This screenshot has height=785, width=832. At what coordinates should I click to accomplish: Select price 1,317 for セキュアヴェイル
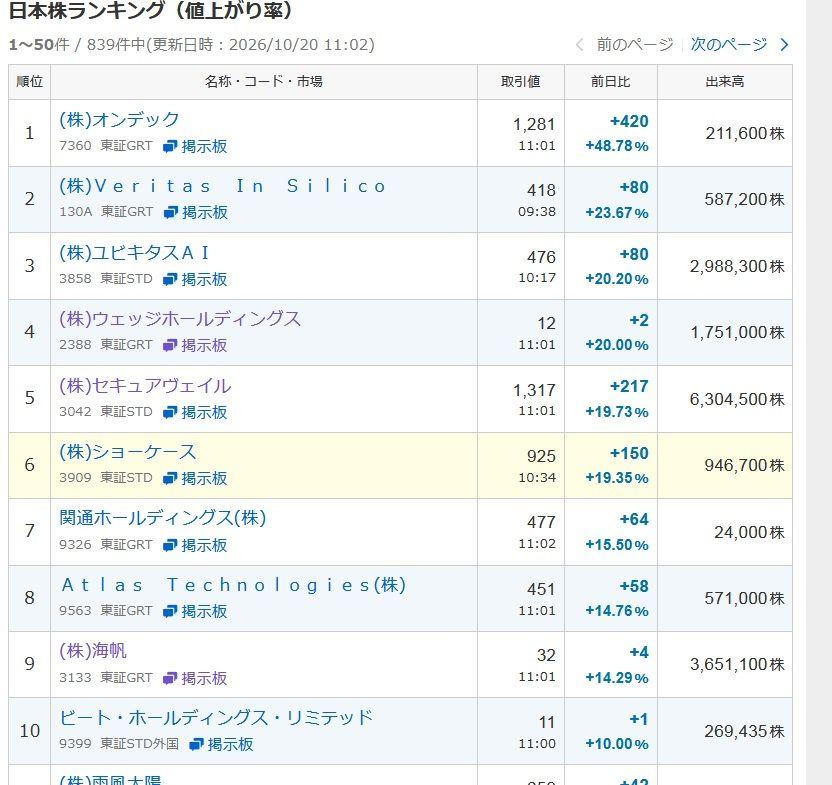(x=534, y=390)
